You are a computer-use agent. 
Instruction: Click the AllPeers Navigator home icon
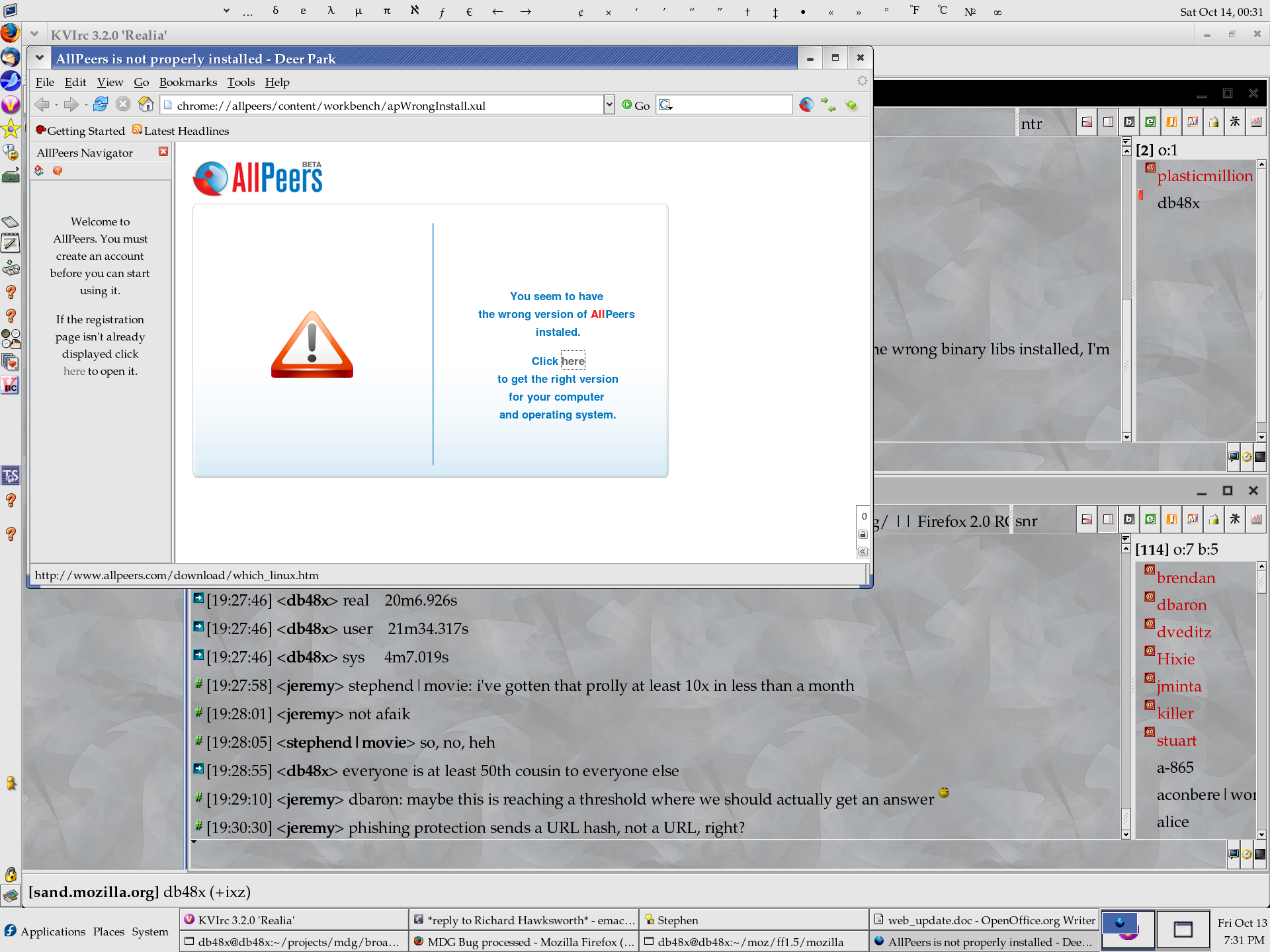[40, 171]
